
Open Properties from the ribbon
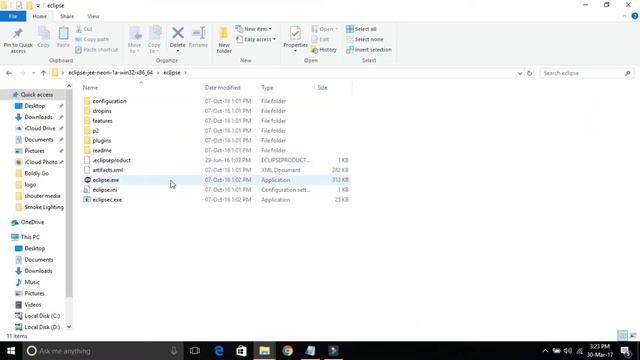tap(295, 39)
